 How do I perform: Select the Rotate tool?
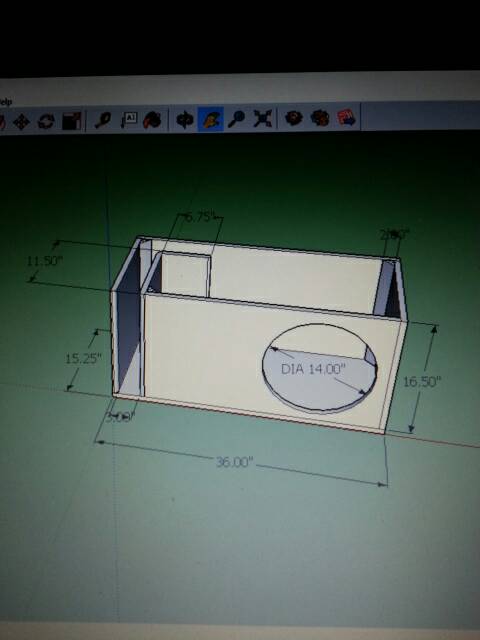(x=46, y=121)
